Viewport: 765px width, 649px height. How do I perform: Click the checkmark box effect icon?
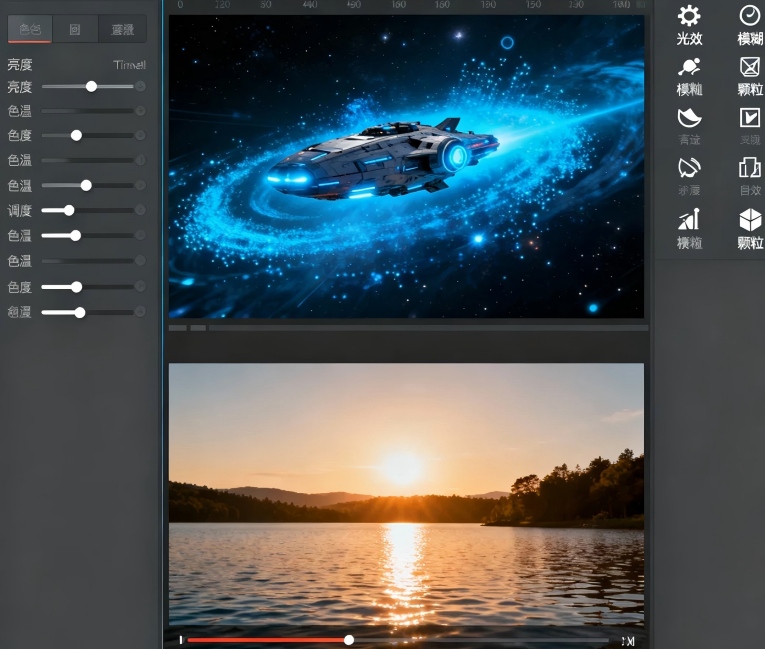click(749, 118)
